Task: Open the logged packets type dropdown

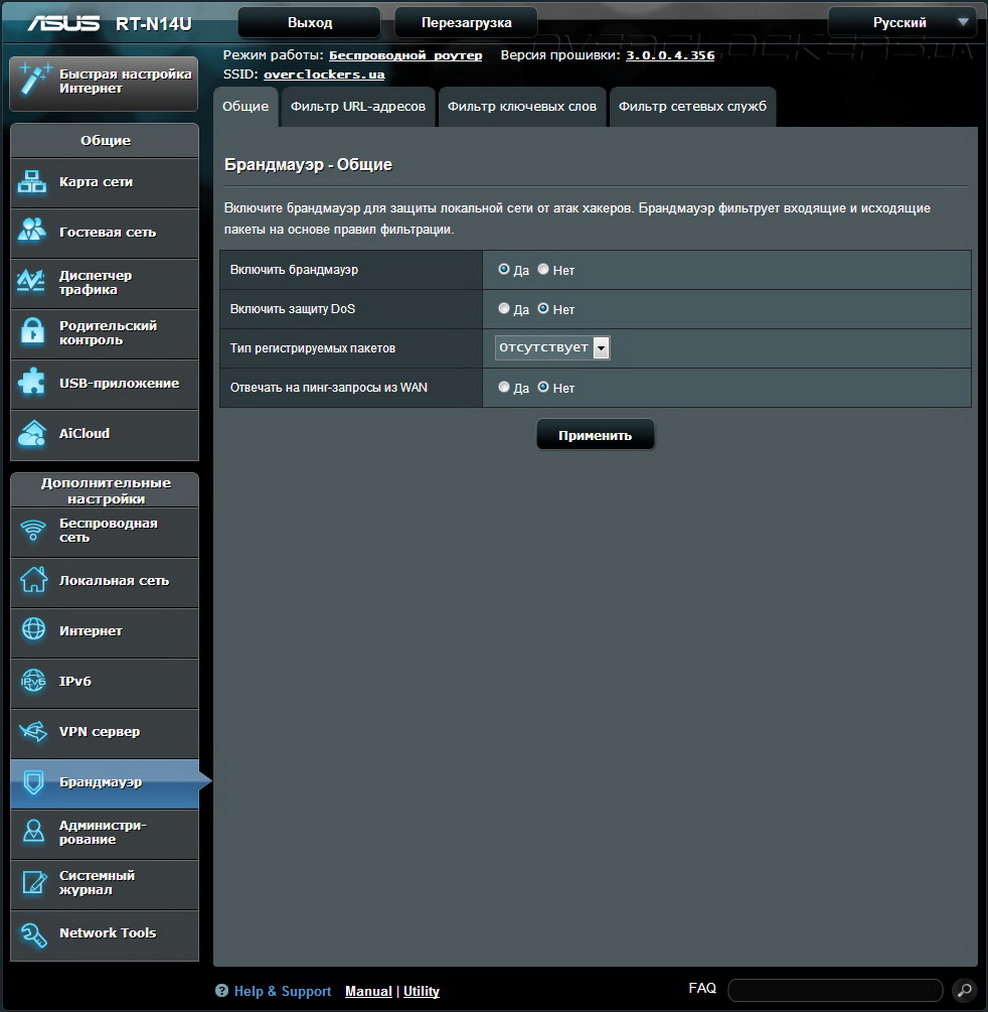Action: pos(552,347)
